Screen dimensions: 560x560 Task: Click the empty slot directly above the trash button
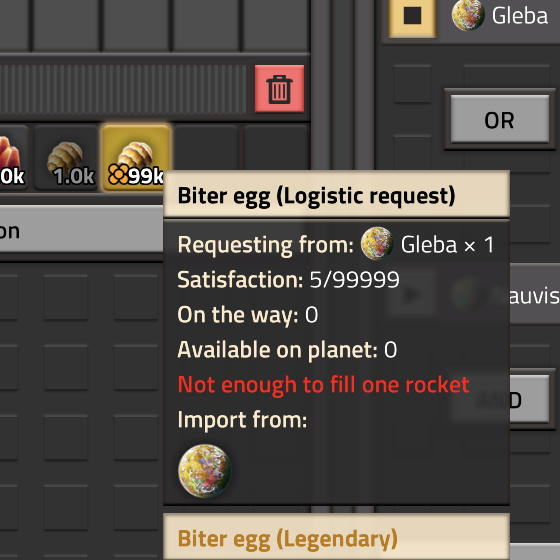[276, 24]
